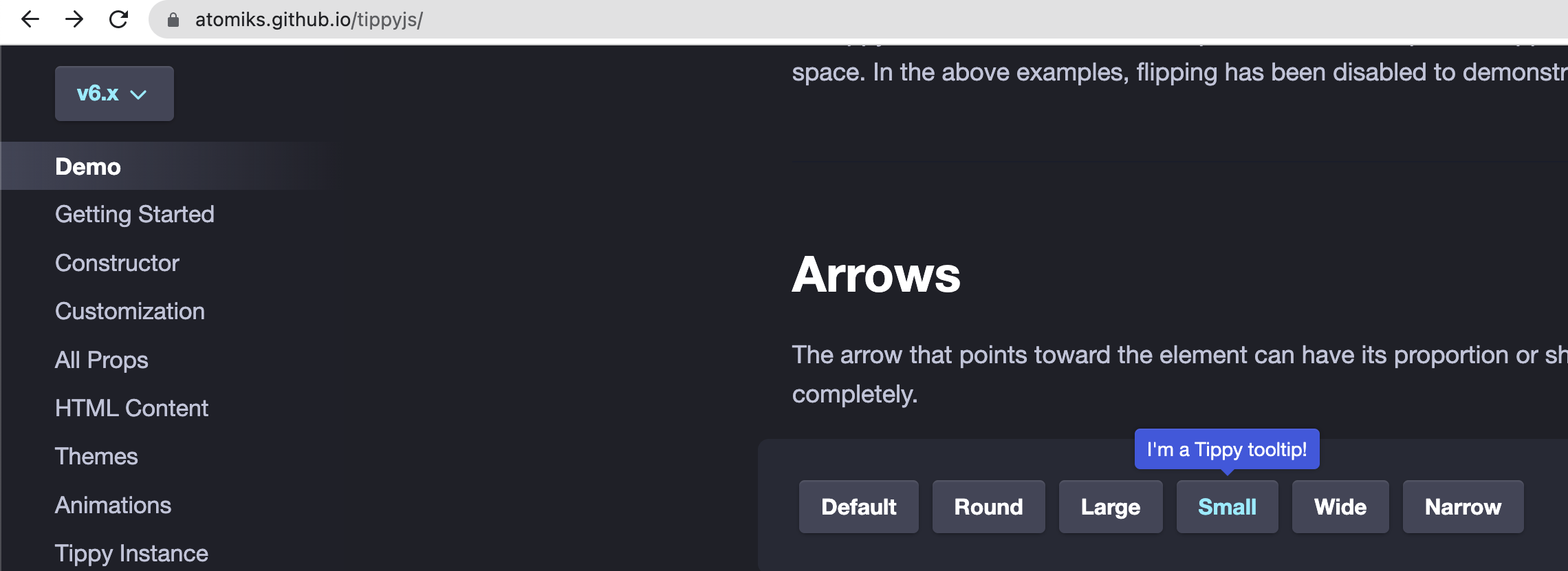1568x571 pixels.
Task: Open the Animations sidebar entry
Action: [113, 506]
